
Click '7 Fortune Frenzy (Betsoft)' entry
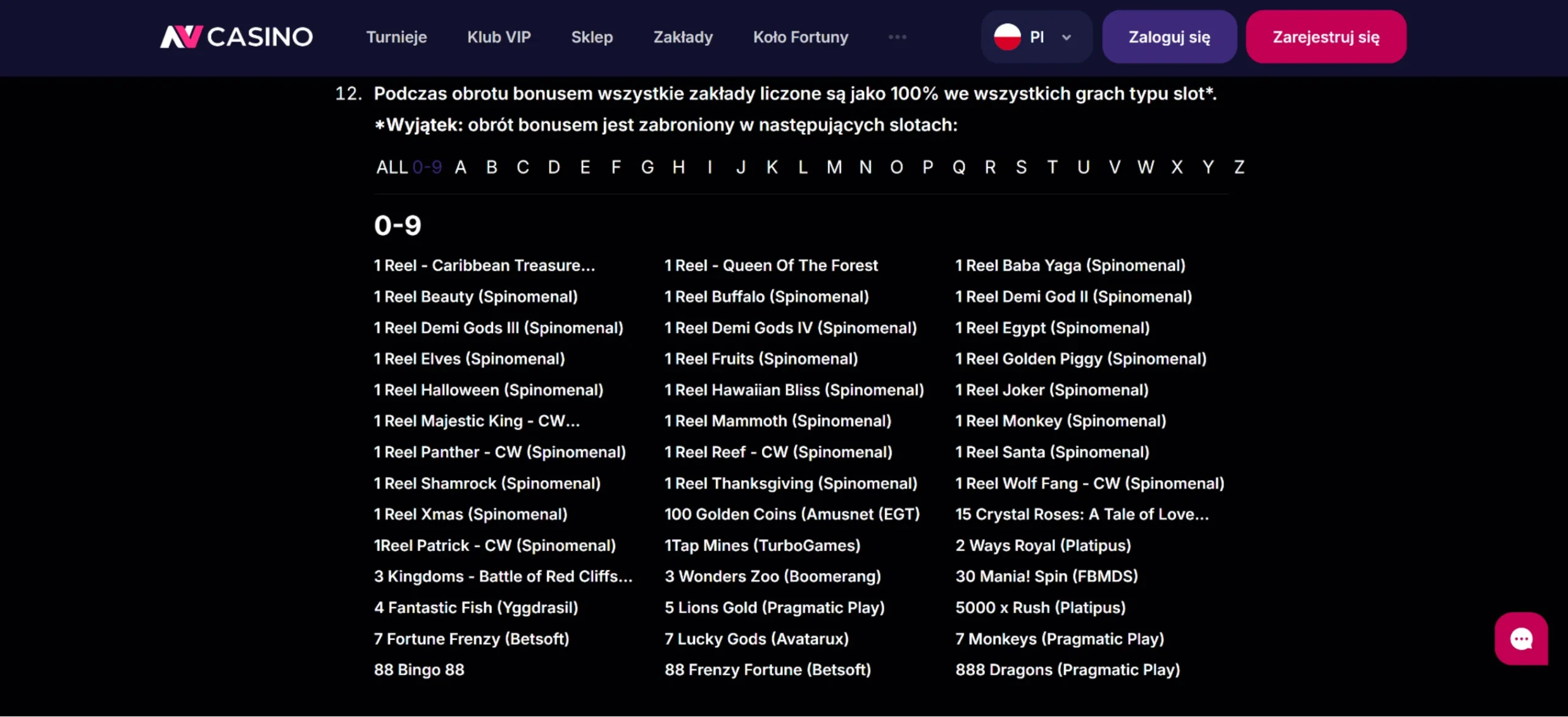(472, 639)
